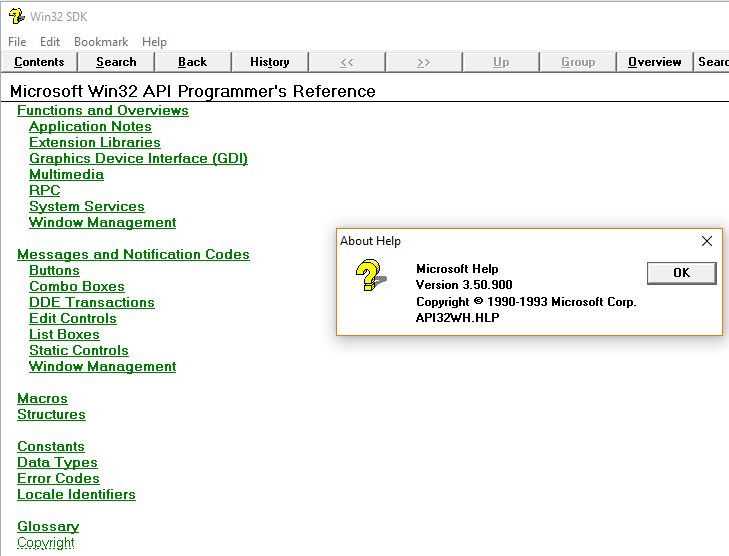The image size is (729, 556).
Task: Click the next topic >> button
Action: pyautogui.click(x=424, y=62)
